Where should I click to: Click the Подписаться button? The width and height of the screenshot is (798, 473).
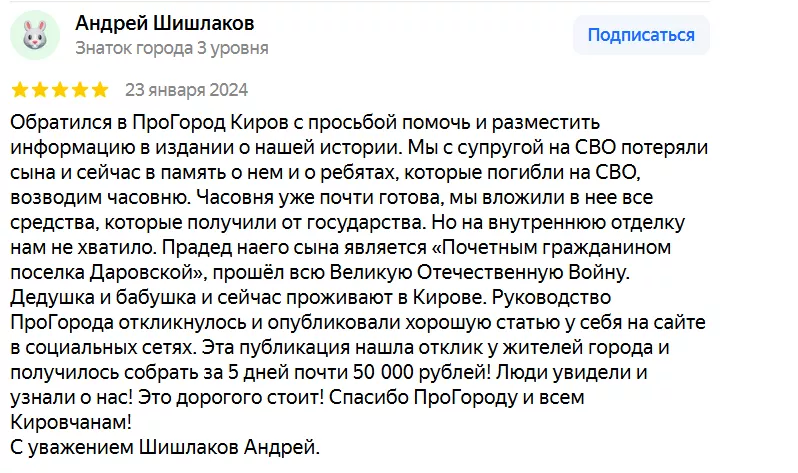click(x=640, y=35)
